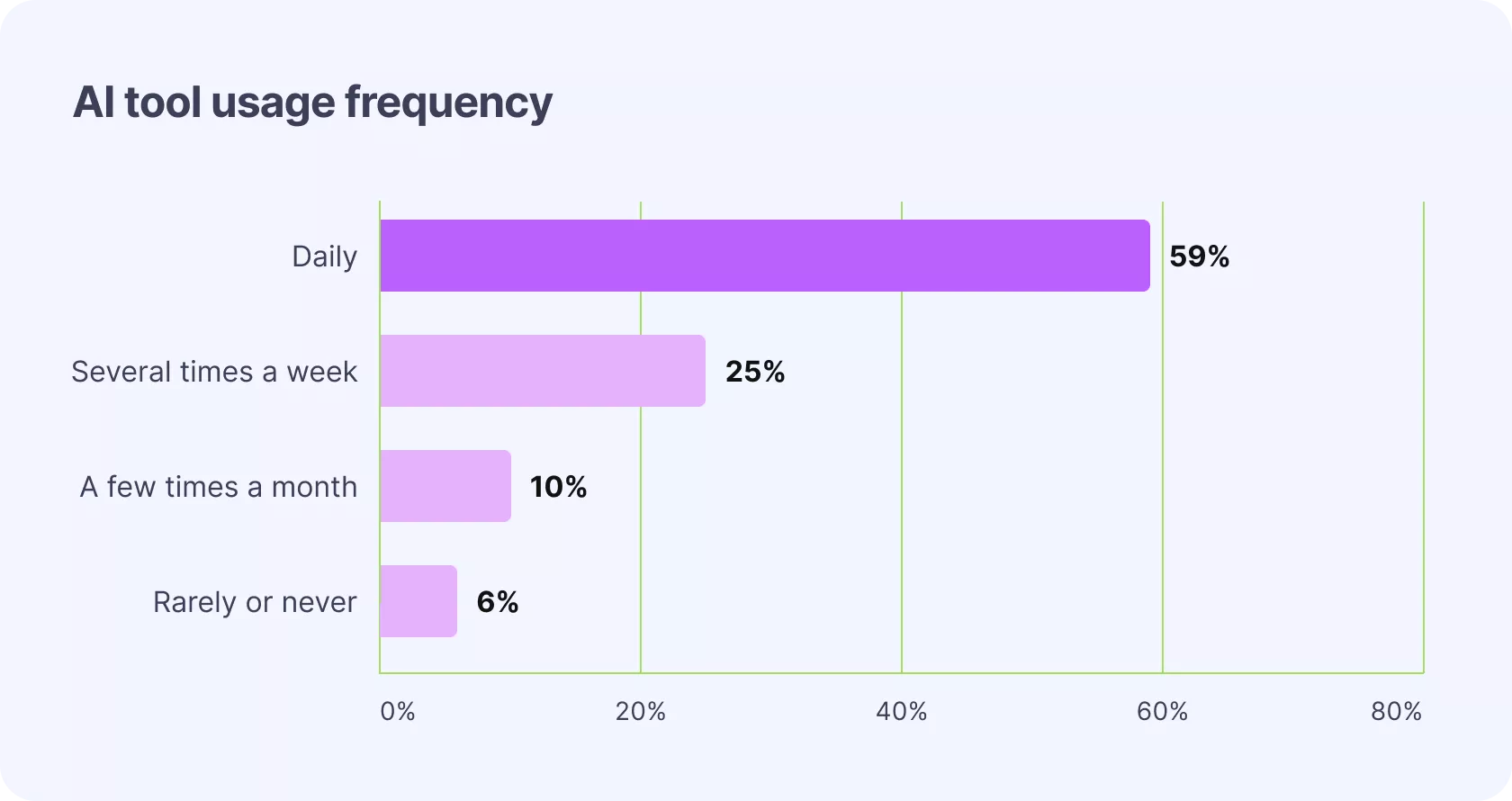Click the 59% value label
The height and width of the screenshot is (801, 1512).
point(1199,256)
